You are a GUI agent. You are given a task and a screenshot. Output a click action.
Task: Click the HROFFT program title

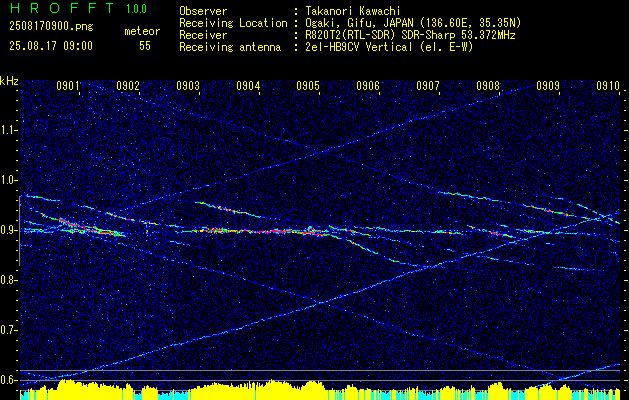(61, 8)
